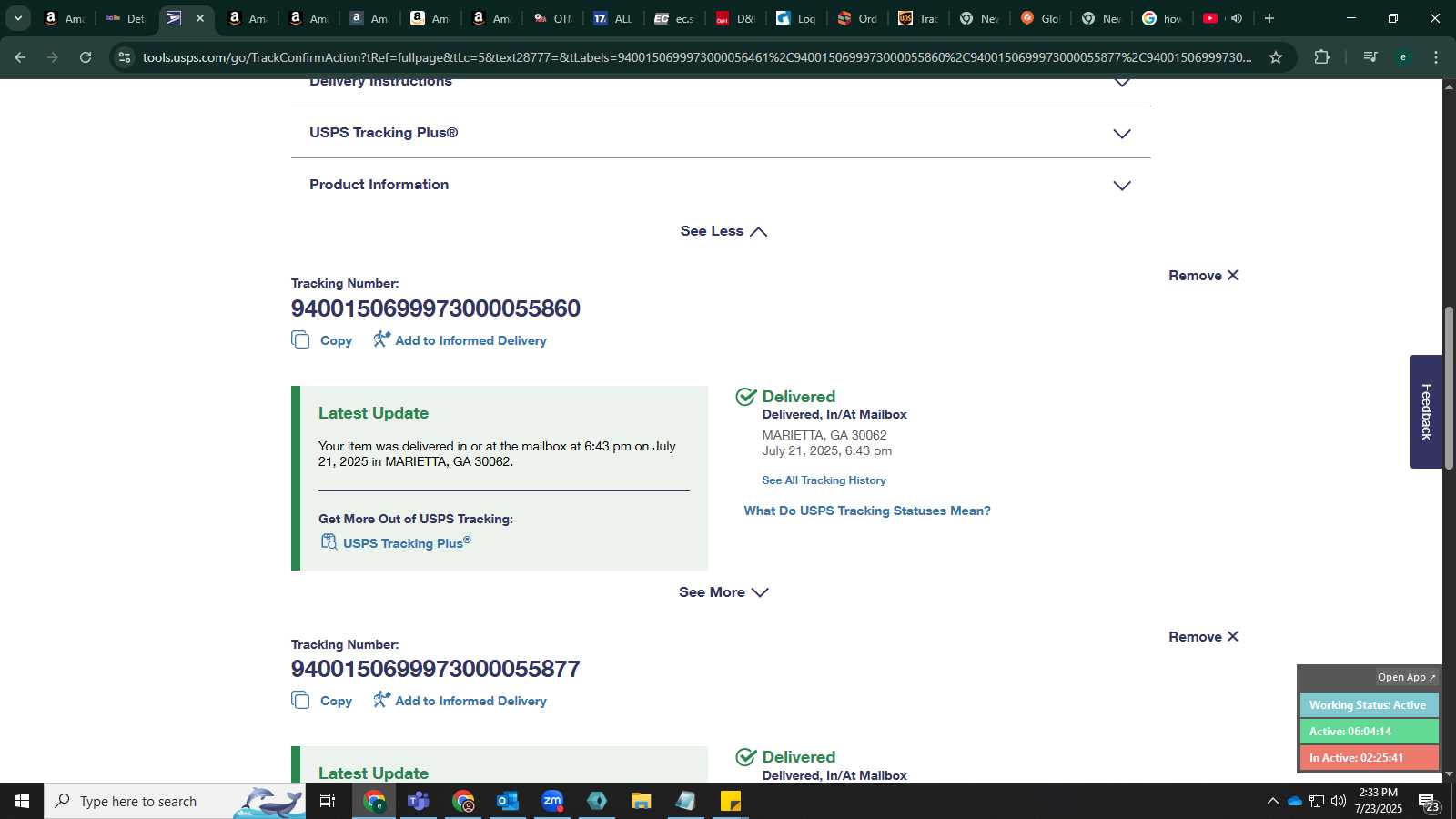The height and width of the screenshot is (819, 1456).
Task: Click the taskbar search box
Action: pos(175,801)
